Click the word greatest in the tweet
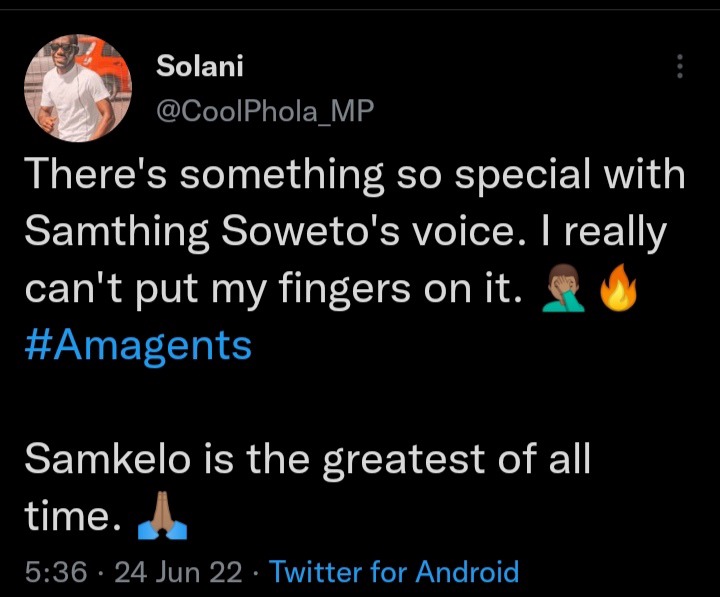720x597 pixels. (404, 461)
